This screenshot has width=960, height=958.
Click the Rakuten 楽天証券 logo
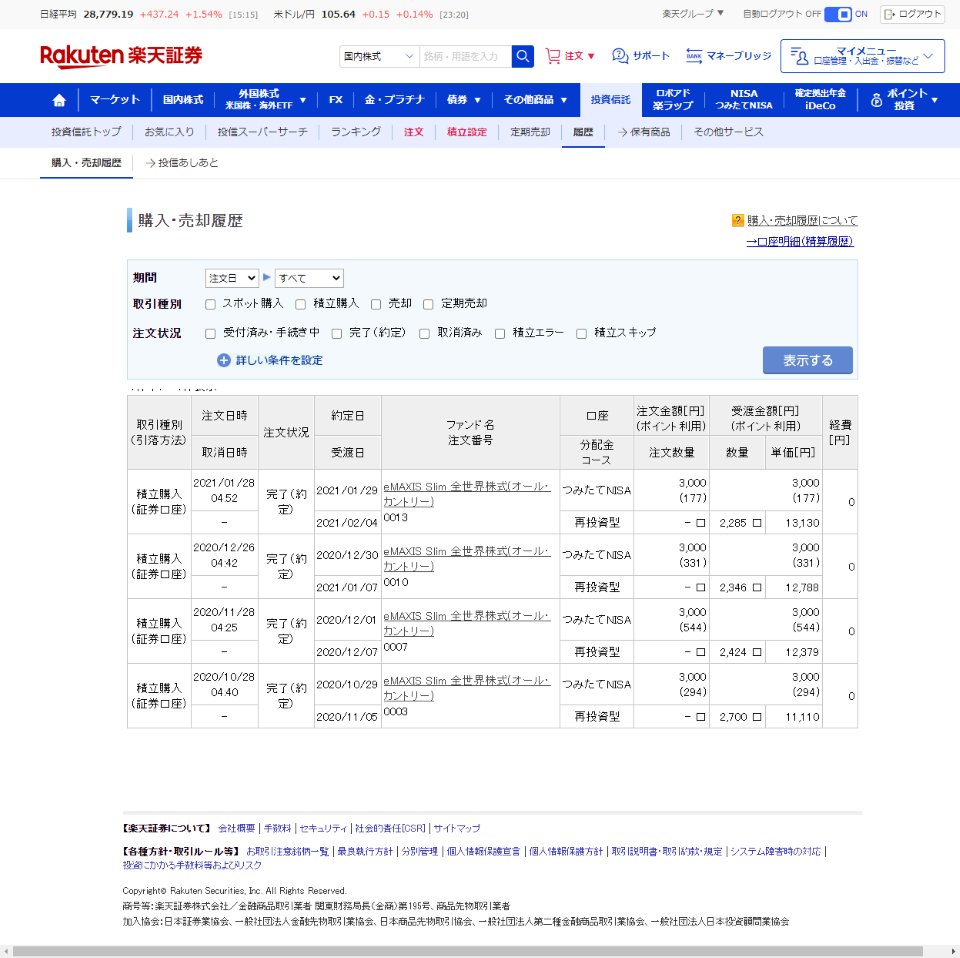coord(121,56)
